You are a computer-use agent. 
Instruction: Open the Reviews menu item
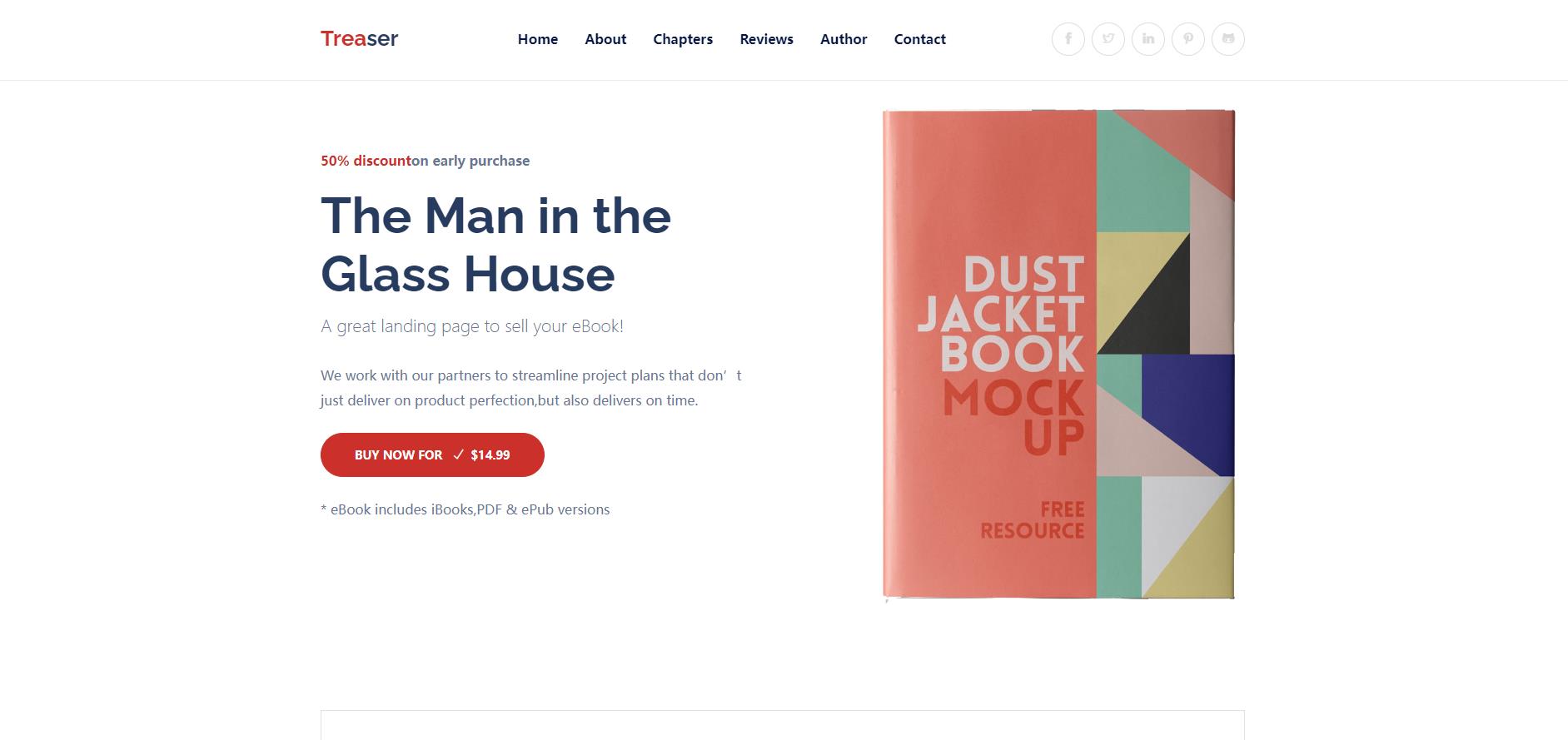click(766, 39)
